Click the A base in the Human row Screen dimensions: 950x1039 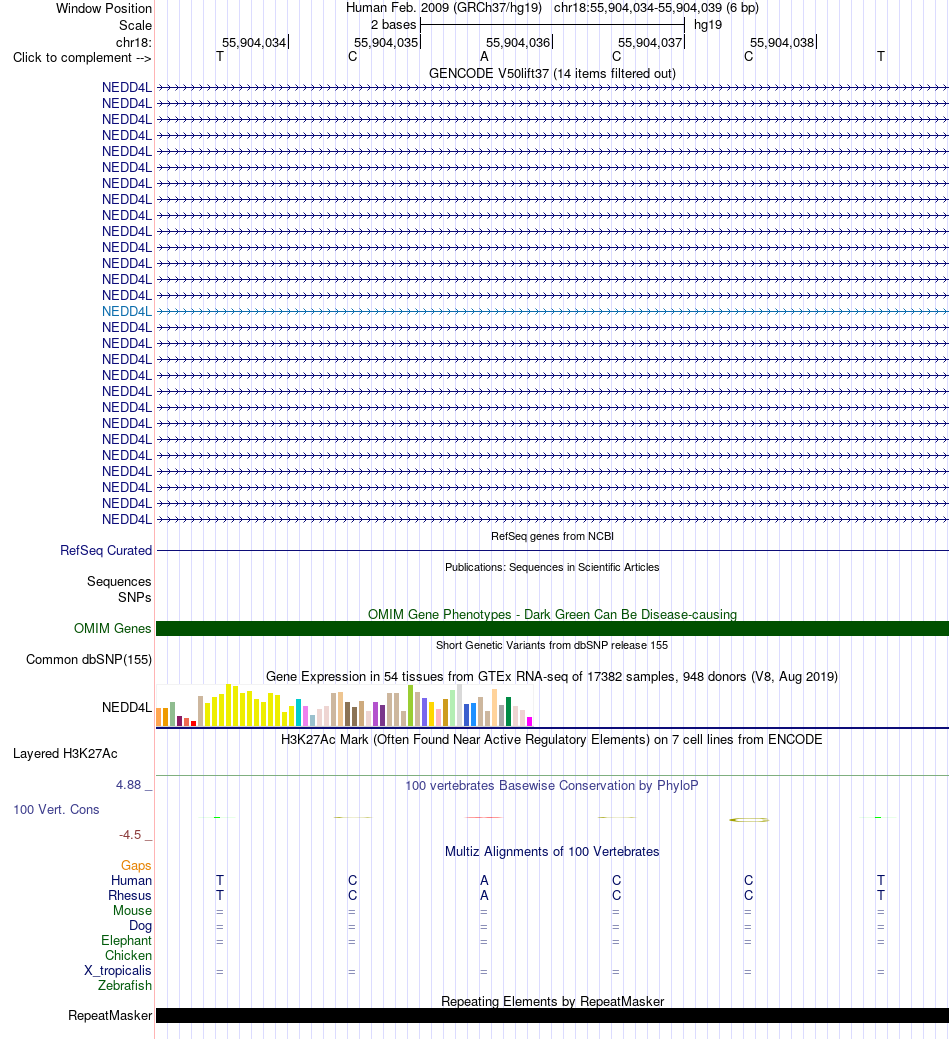[x=484, y=881]
